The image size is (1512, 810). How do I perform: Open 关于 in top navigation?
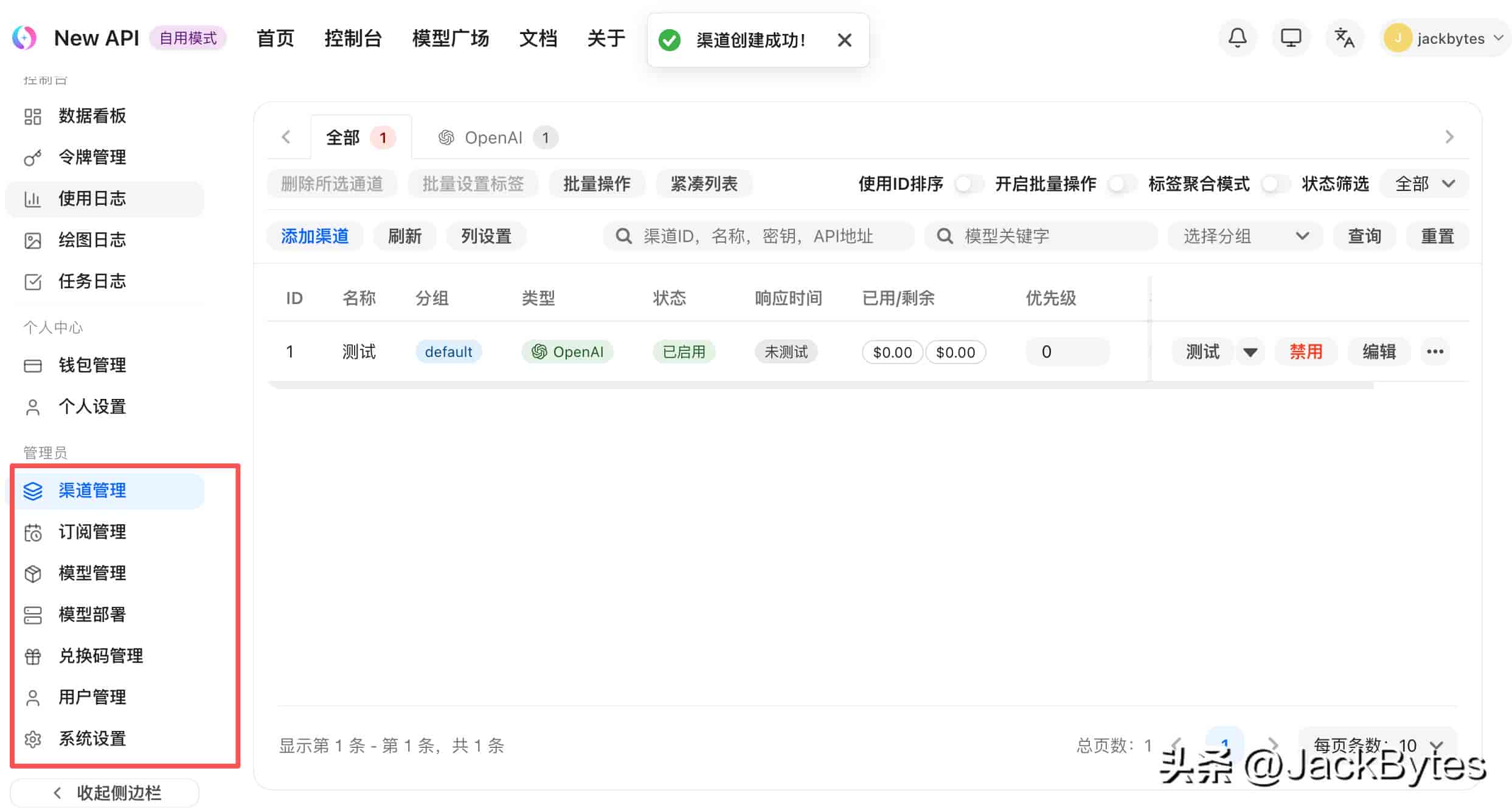coord(606,38)
